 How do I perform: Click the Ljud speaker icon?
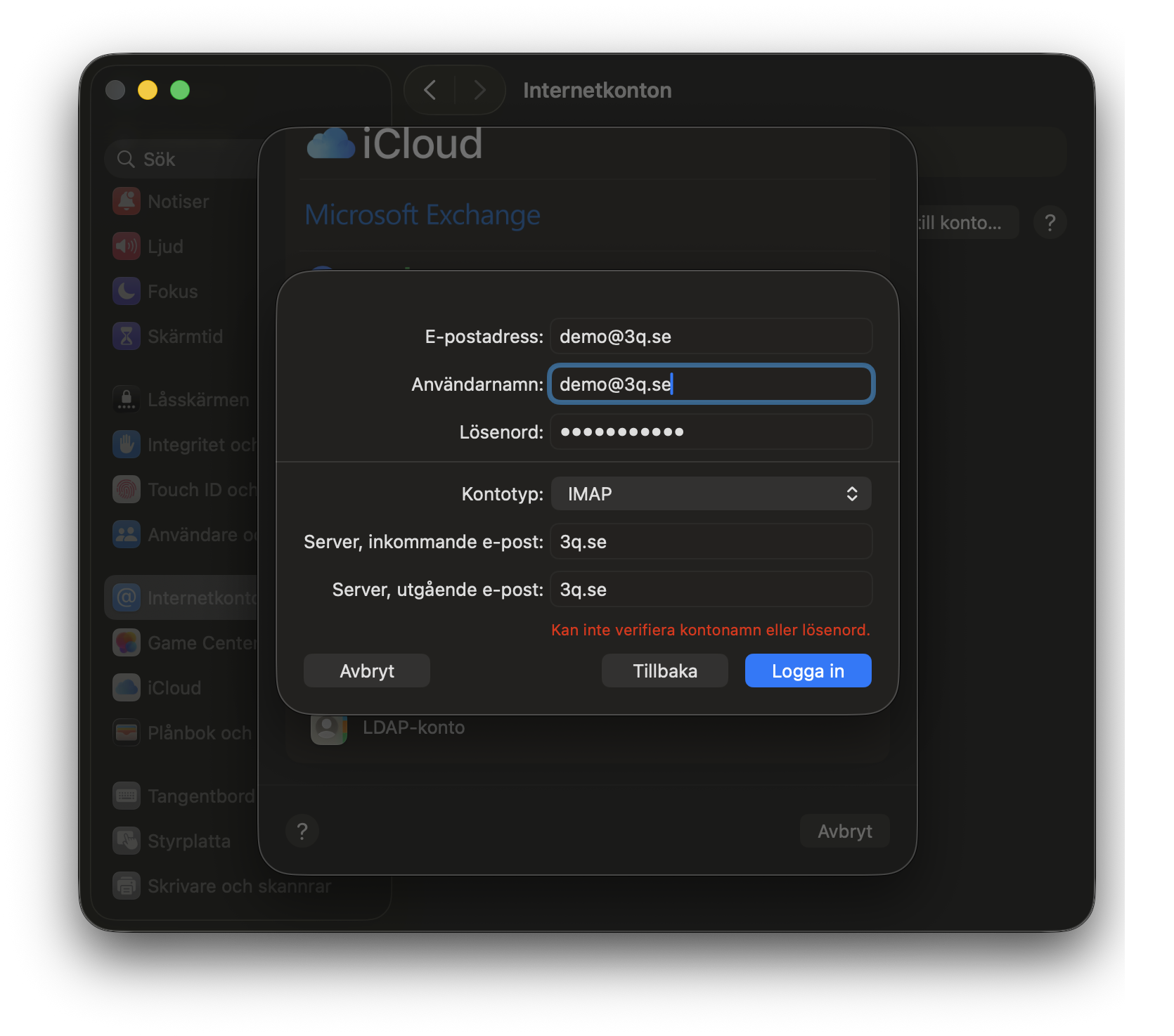point(127,247)
